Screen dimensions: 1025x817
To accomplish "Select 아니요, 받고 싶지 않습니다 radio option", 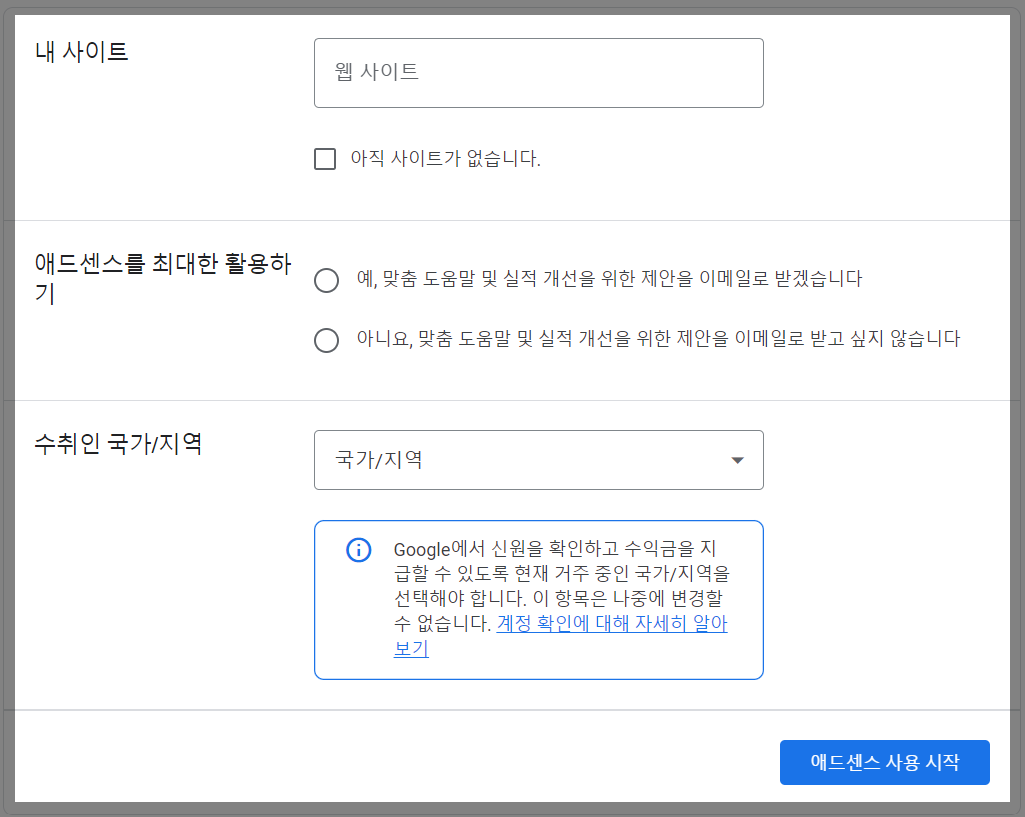I will pos(326,340).
